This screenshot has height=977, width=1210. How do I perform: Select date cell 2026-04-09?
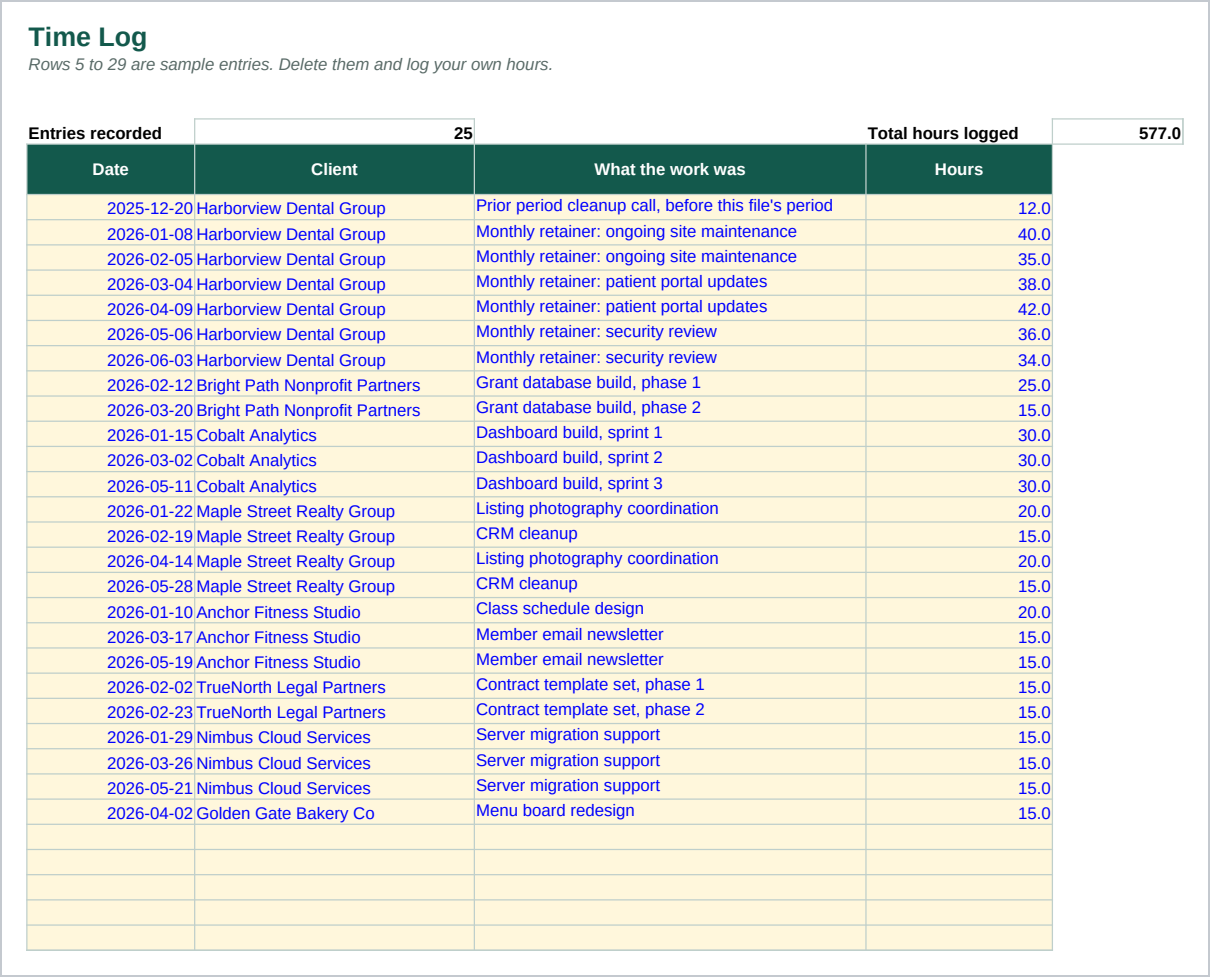point(111,309)
